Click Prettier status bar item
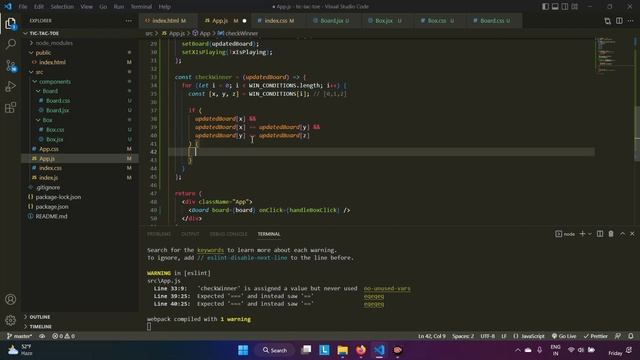This screenshot has width=640, height=360. point(596,336)
